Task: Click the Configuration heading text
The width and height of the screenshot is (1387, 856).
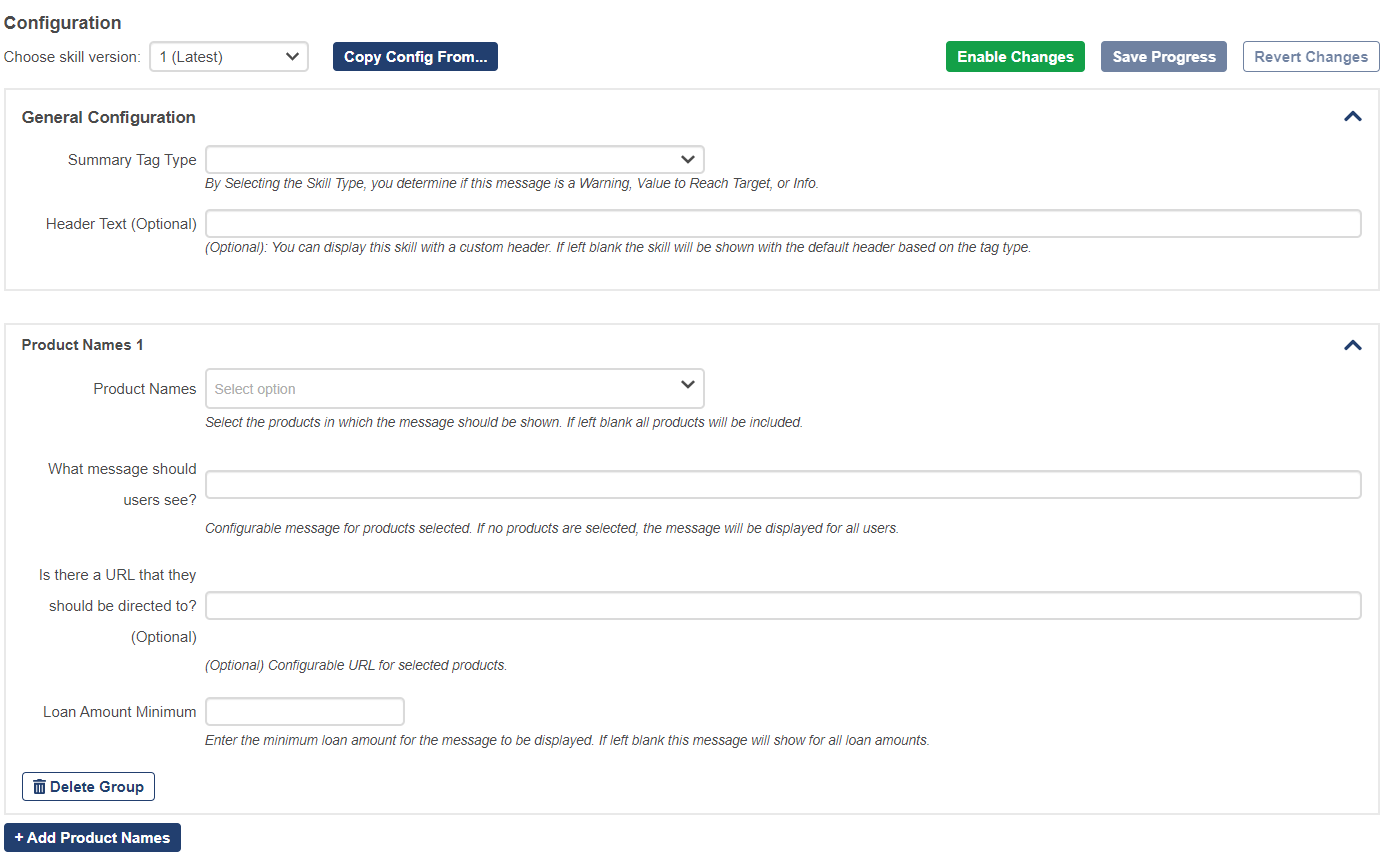Action: tap(63, 23)
